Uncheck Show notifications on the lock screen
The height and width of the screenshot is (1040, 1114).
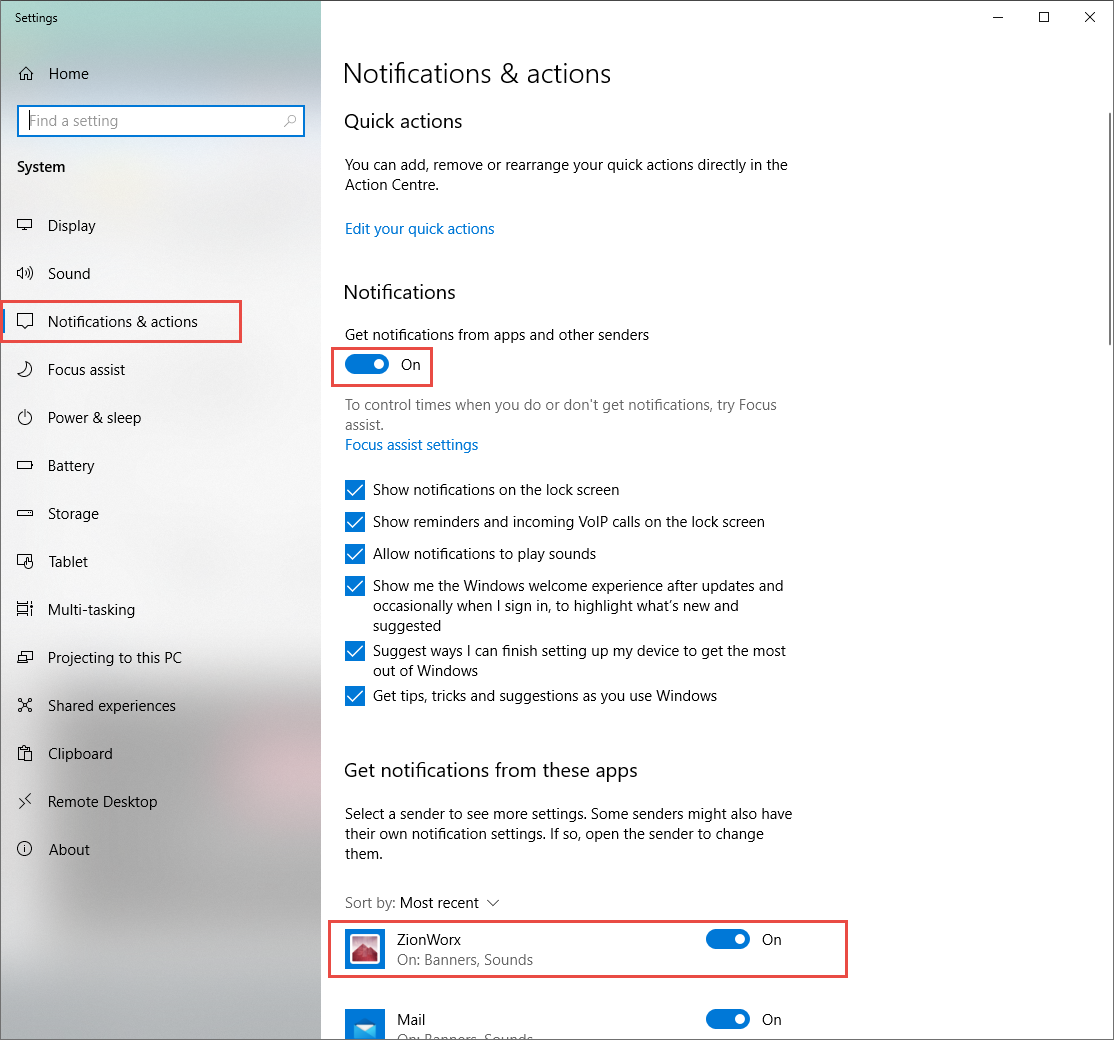(x=355, y=490)
